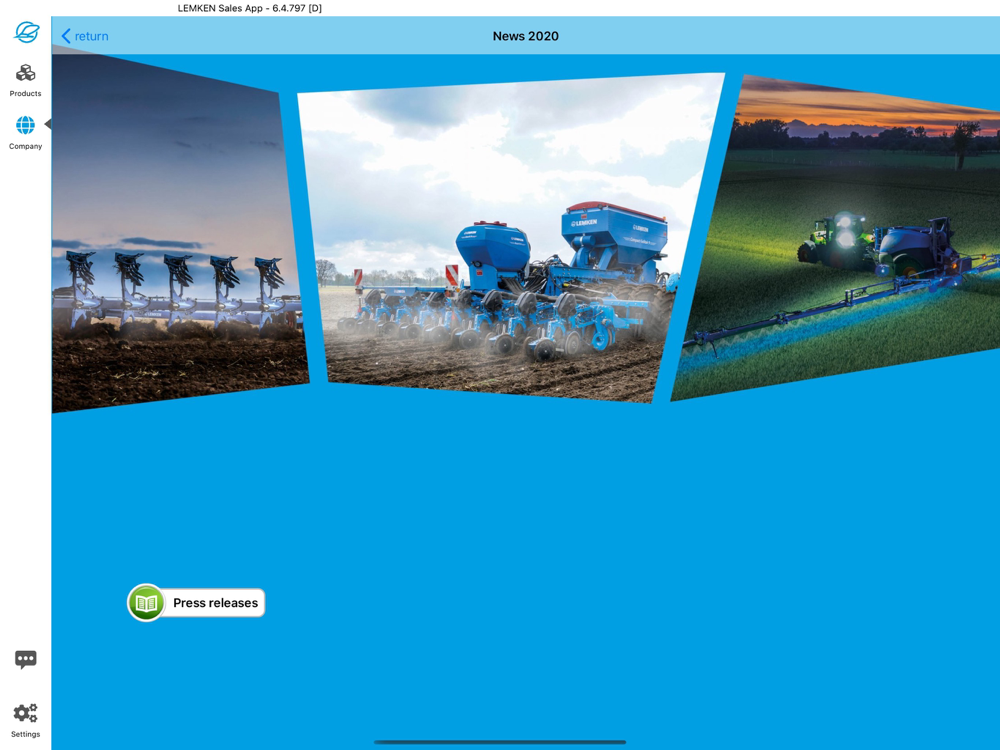Open the Company globe section

pos(26,133)
